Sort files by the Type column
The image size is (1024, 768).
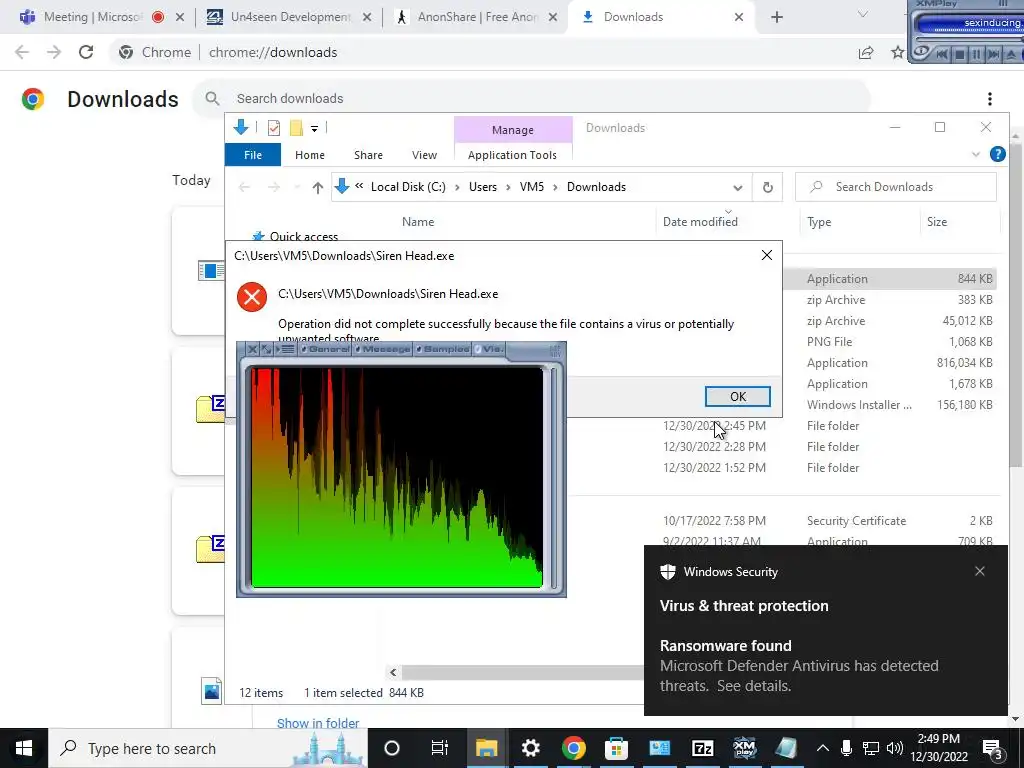pyautogui.click(x=819, y=221)
